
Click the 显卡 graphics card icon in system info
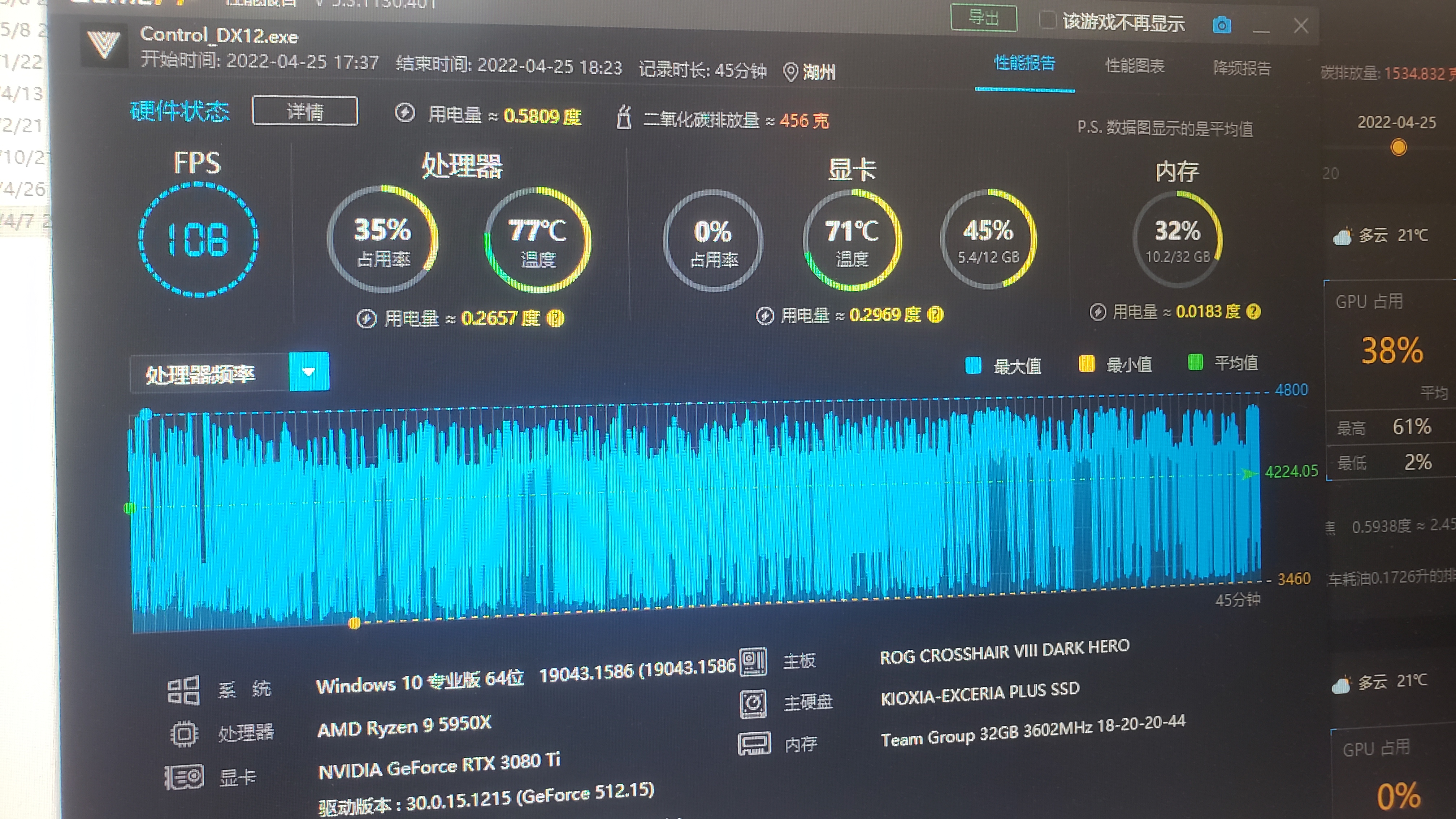[x=184, y=778]
